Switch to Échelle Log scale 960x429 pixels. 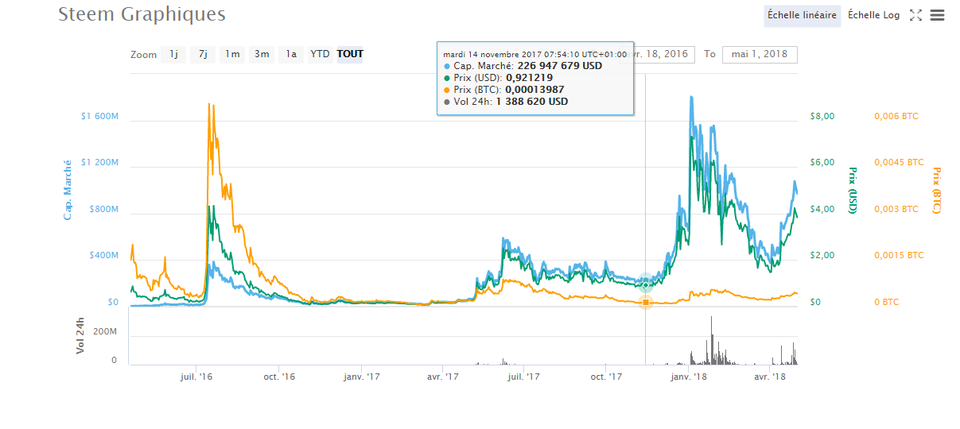[874, 16]
